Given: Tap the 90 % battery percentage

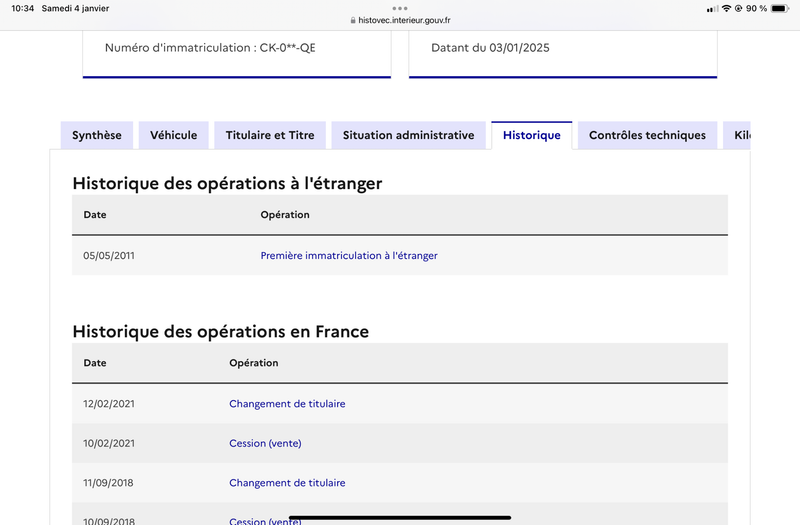Looking at the screenshot, I should (757, 8).
